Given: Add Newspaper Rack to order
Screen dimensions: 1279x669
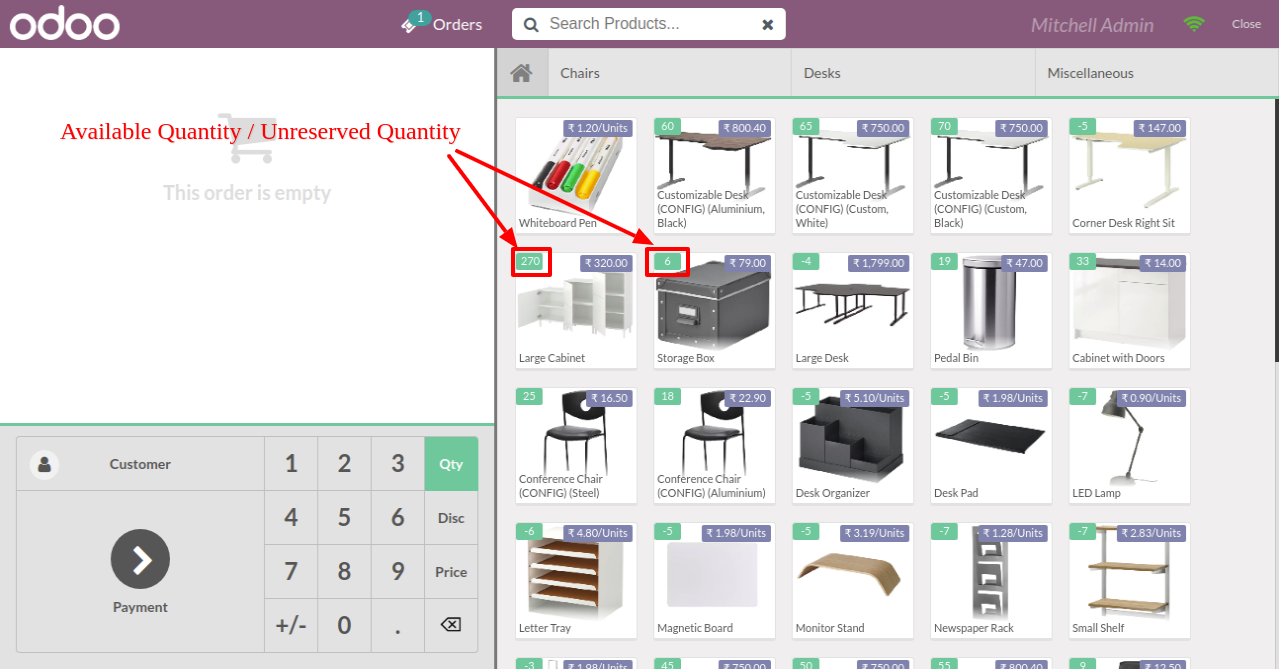Looking at the screenshot, I should [x=991, y=580].
